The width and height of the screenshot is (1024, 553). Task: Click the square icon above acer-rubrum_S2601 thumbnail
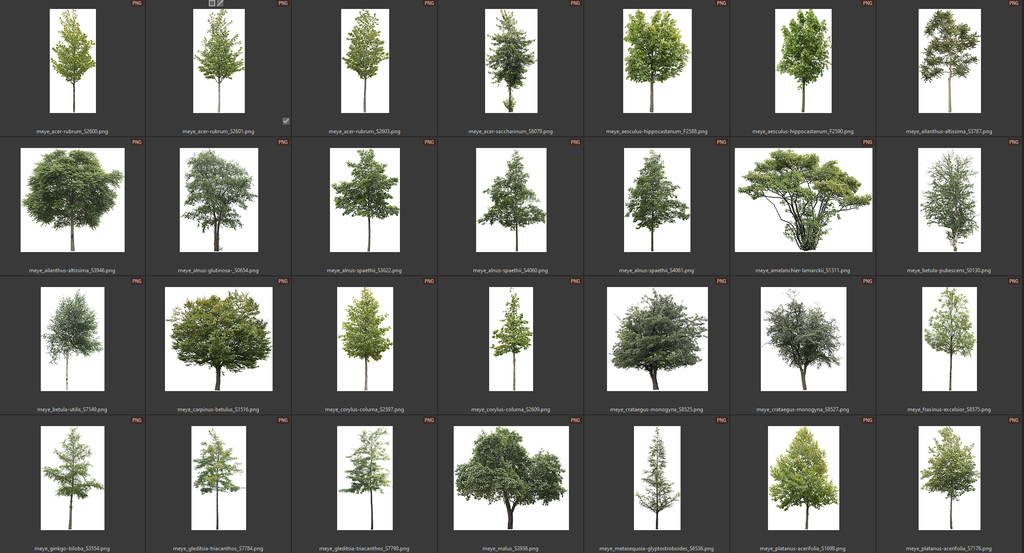coord(211,4)
